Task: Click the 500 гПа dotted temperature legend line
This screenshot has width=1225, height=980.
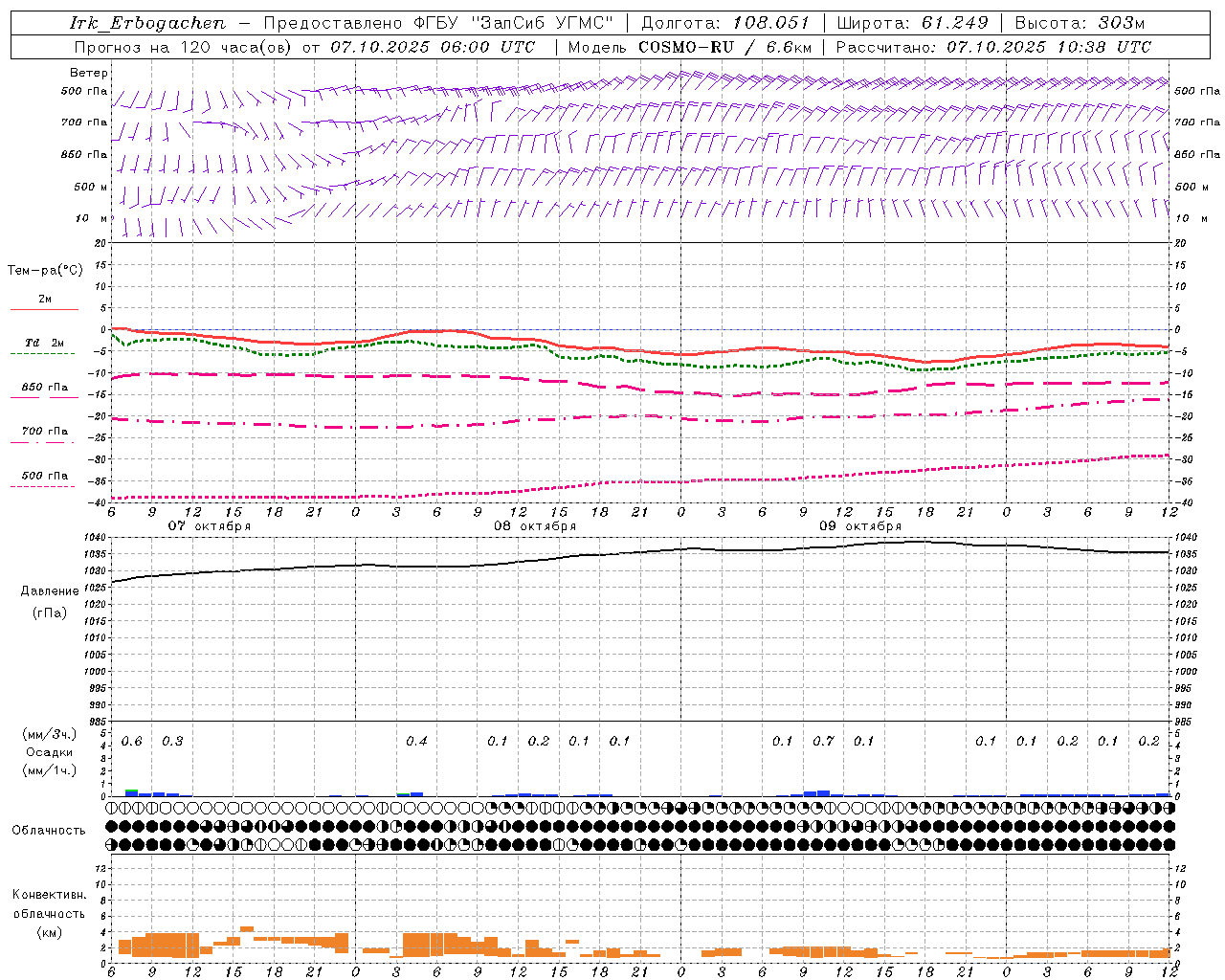Action: pyautogui.click(x=42, y=486)
